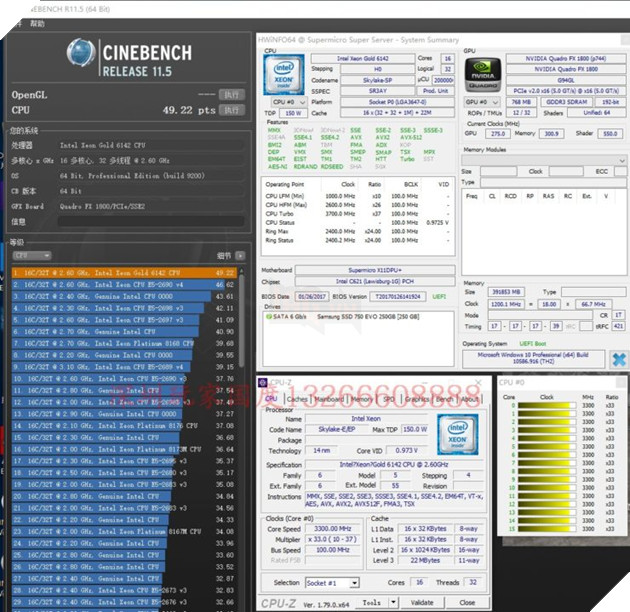
Task: Open the Help menu in Cinebench
Action: tap(37, 24)
